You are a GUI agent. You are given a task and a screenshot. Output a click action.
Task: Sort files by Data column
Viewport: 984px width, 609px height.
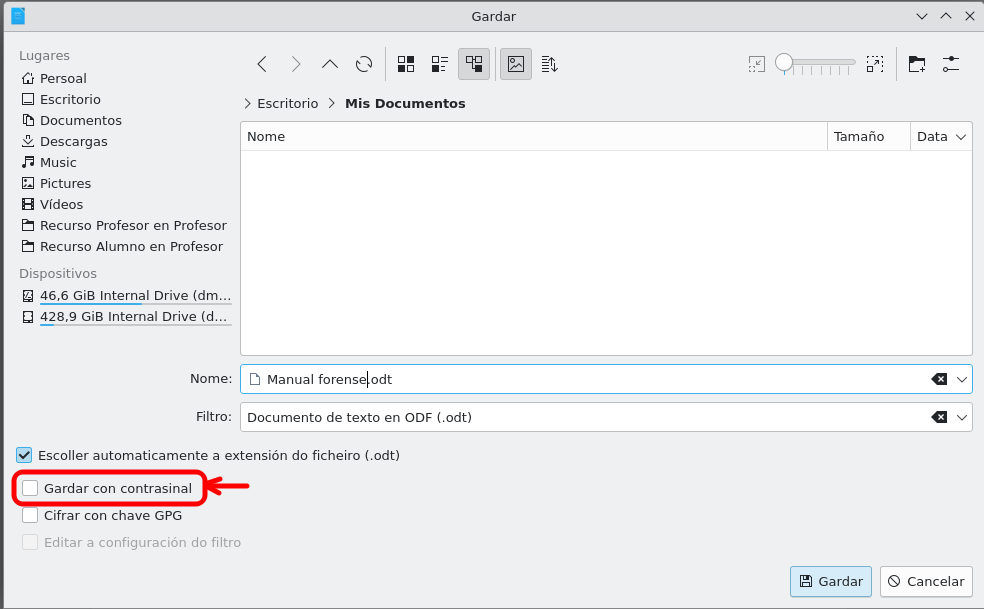941,136
